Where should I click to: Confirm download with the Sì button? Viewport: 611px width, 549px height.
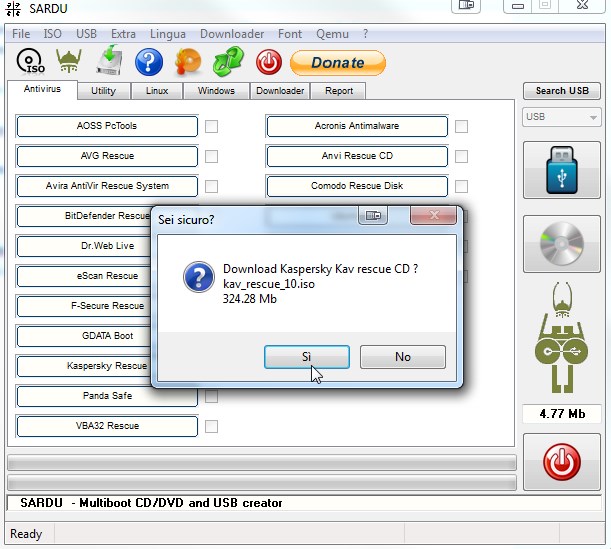tap(307, 357)
